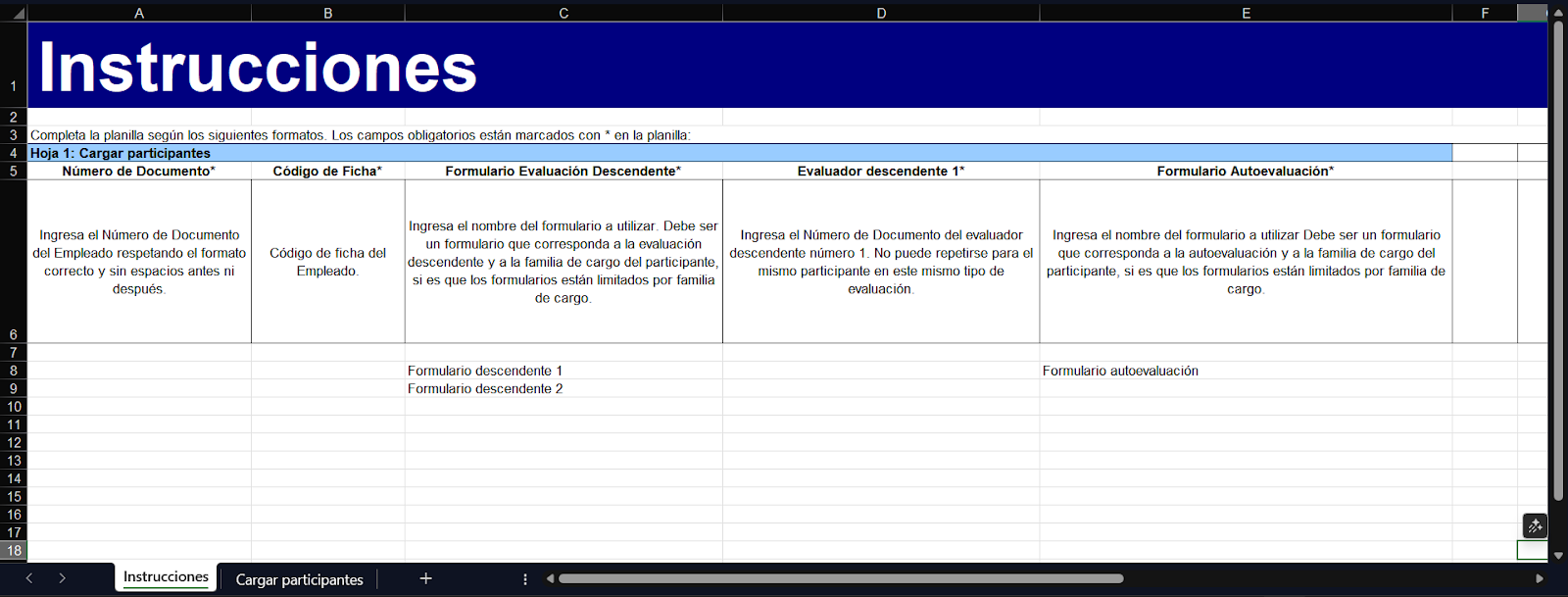Add a new sheet with plus icon

point(425,578)
